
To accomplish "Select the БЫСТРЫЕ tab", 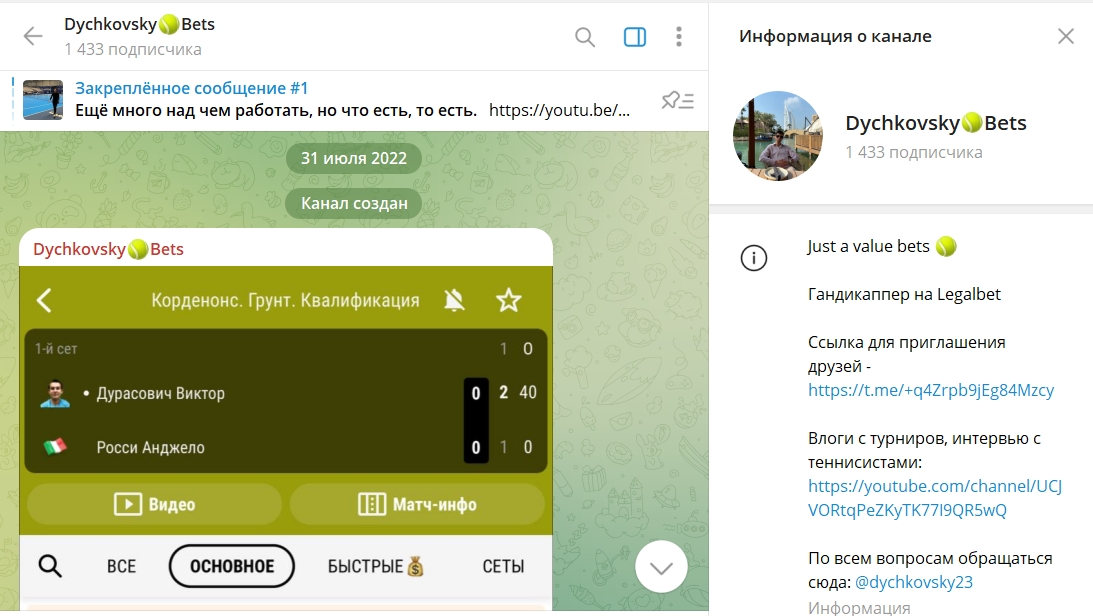I will pyautogui.click(x=376, y=567).
